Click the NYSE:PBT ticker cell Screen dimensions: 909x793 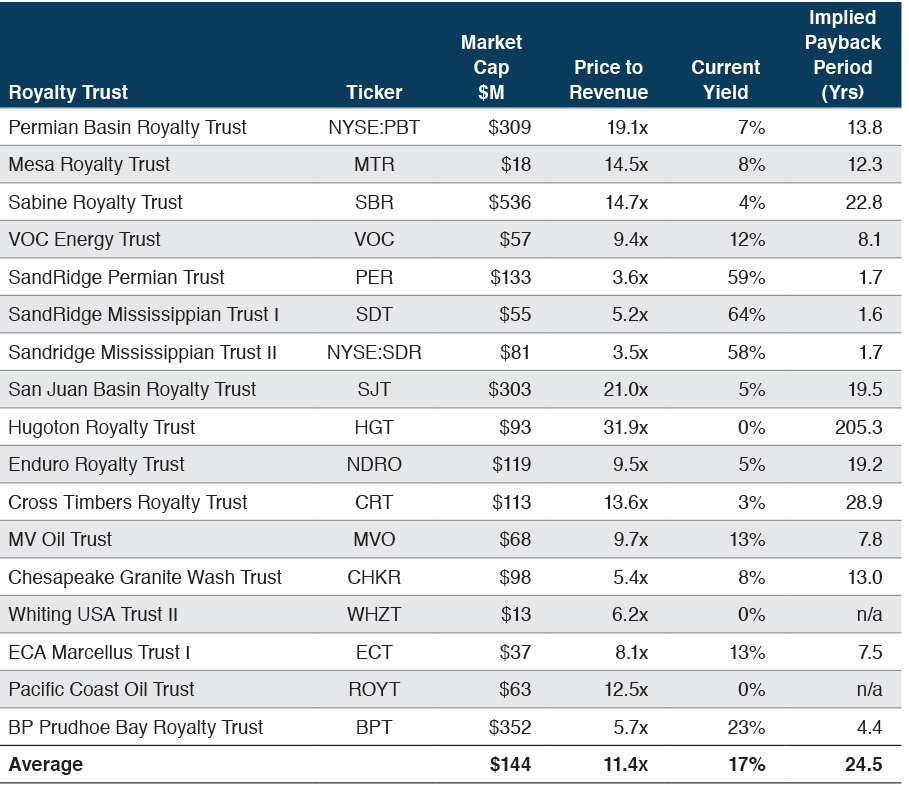pos(374,127)
